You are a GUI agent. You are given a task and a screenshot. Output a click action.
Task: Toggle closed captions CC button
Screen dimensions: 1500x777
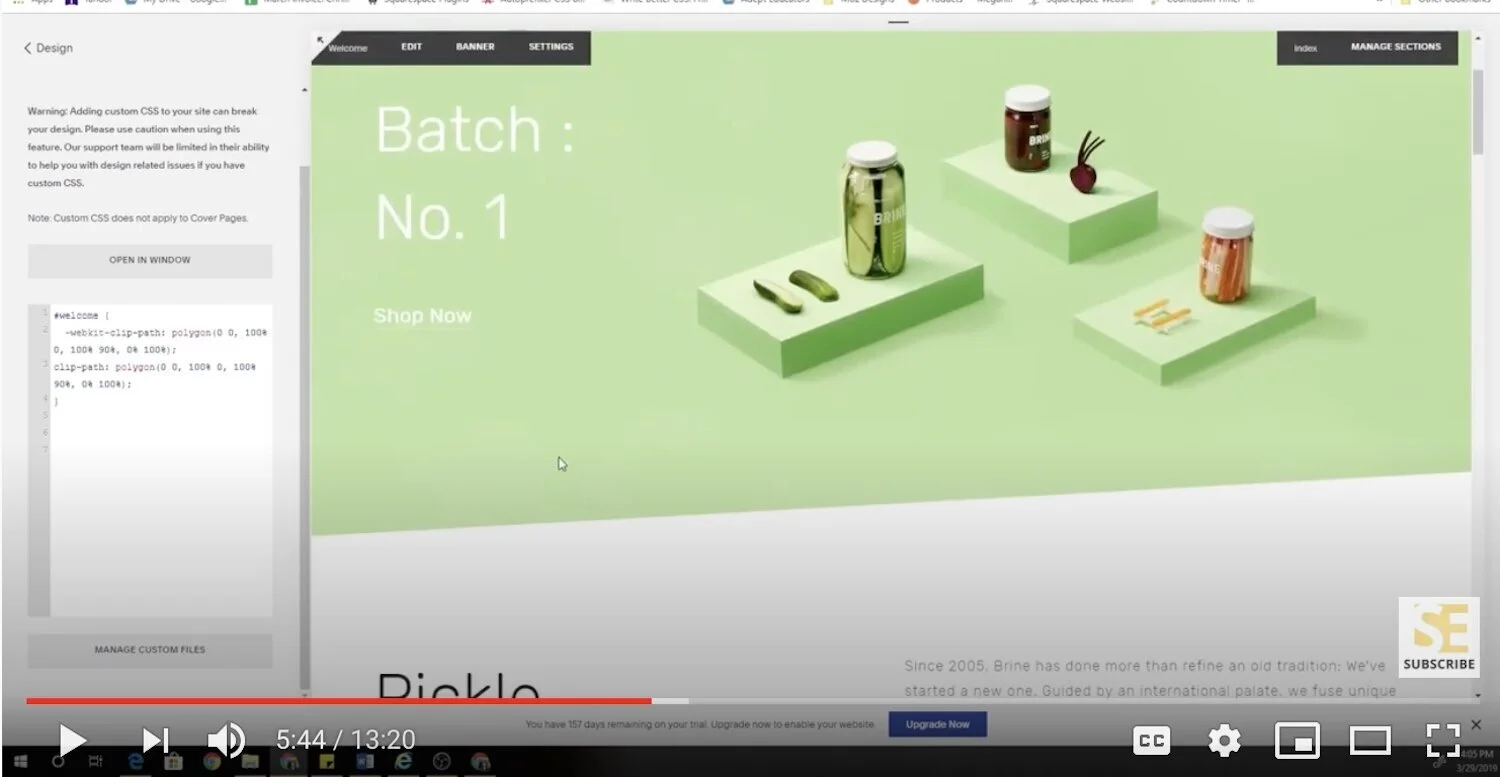click(1151, 740)
